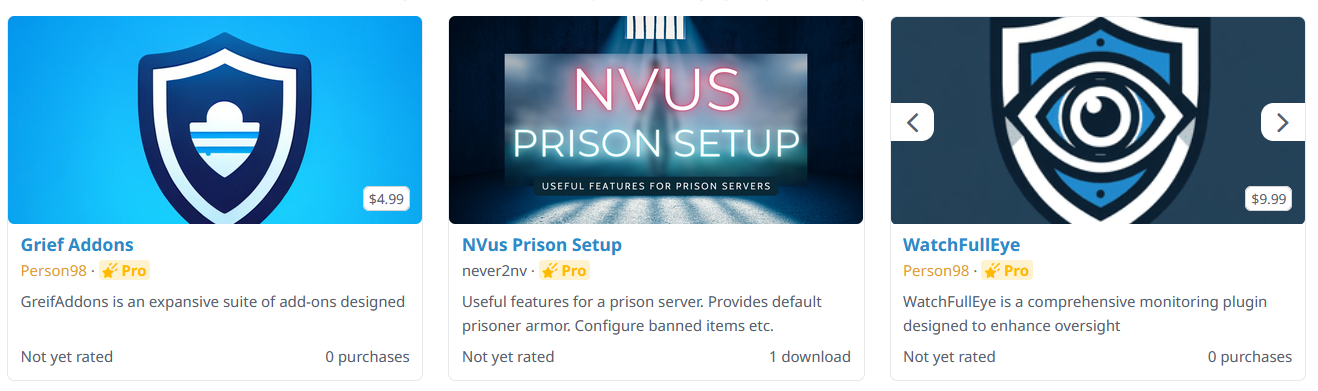Screen dimensions: 1318x391
Task: Visit Person98 profile under WatchFullEye
Action: coord(936,271)
